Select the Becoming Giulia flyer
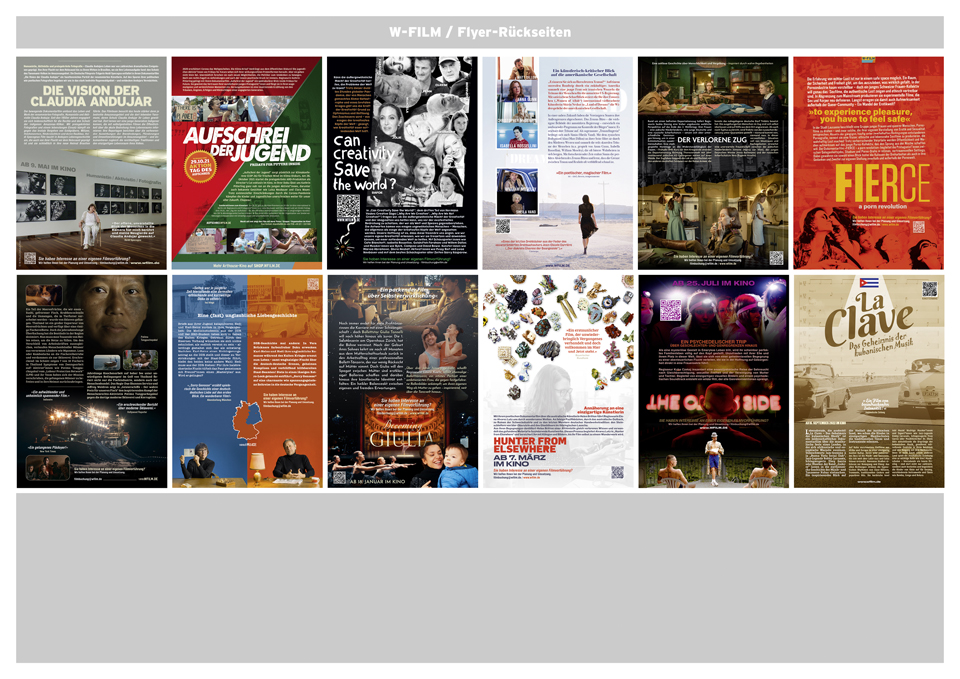 point(402,381)
